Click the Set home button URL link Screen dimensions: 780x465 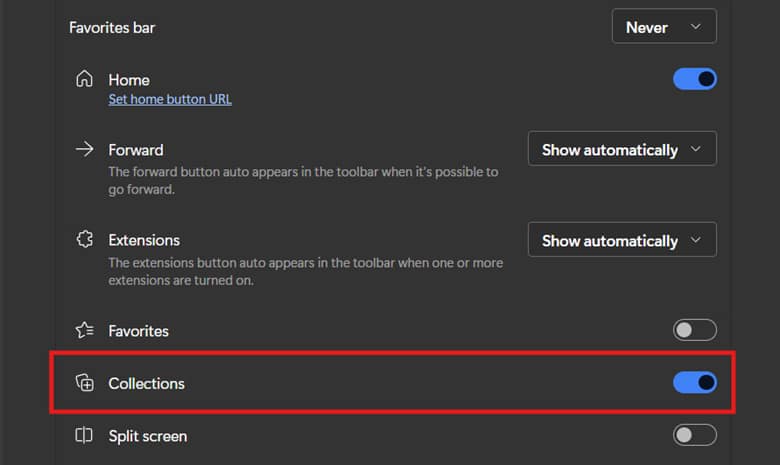[x=170, y=99]
